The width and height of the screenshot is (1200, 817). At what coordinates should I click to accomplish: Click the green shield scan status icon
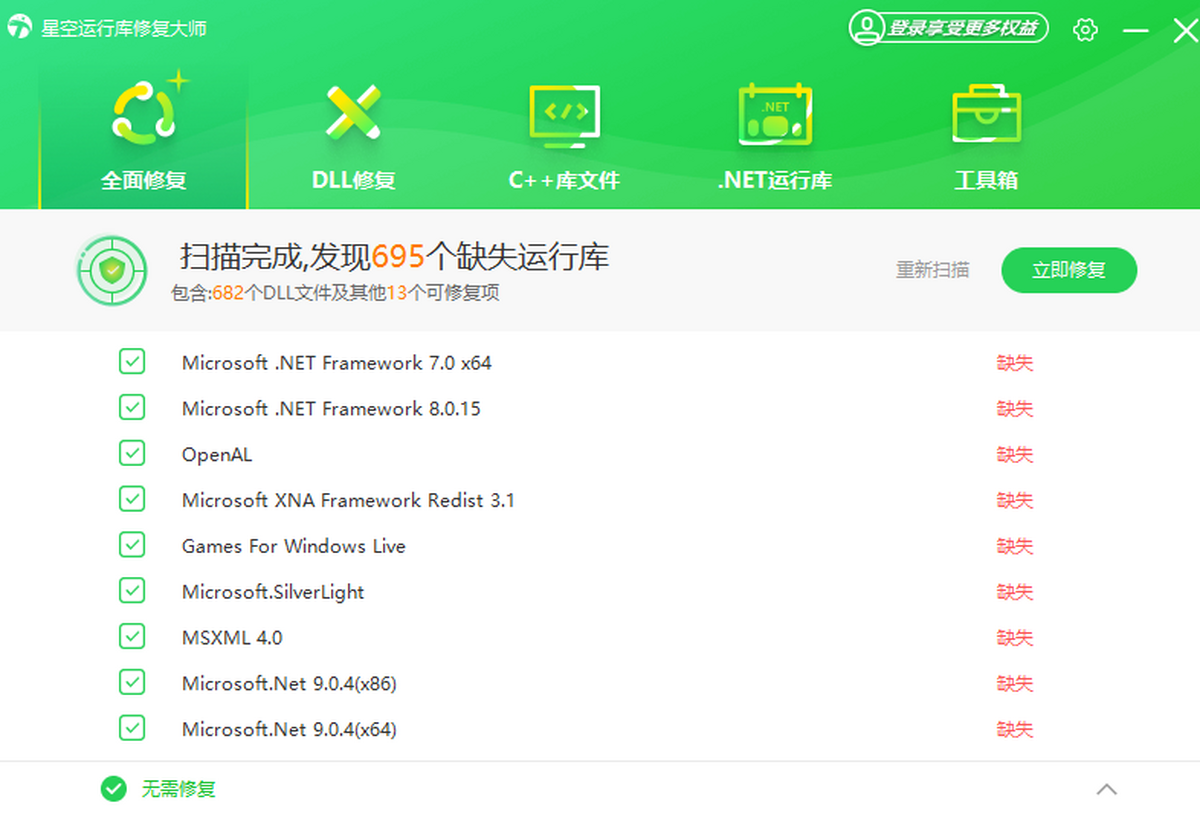click(x=112, y=270)
